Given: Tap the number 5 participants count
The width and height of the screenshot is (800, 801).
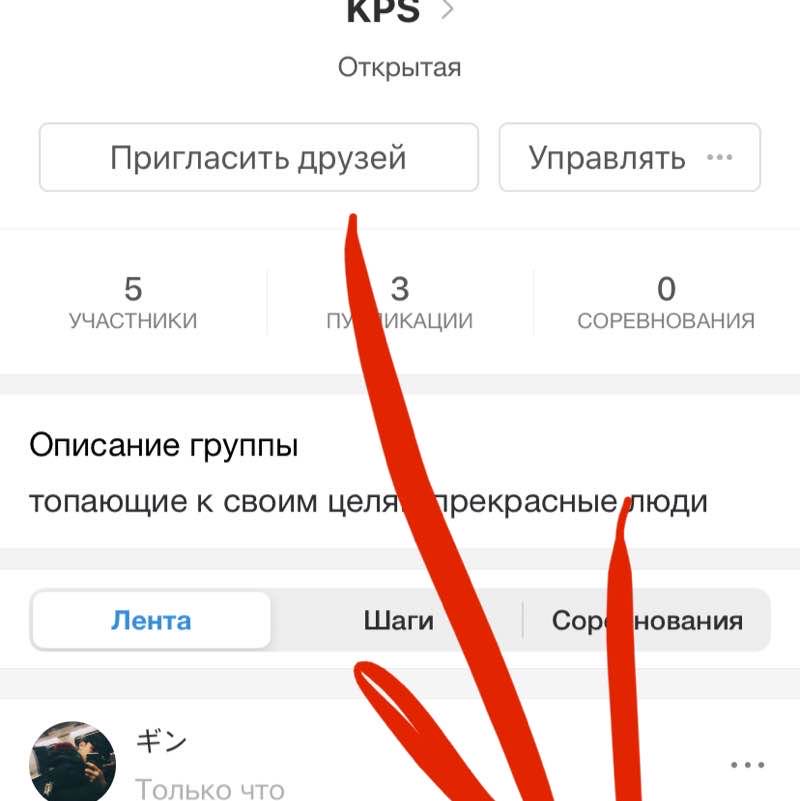Looking at the screenshot, I should point(133,289).
